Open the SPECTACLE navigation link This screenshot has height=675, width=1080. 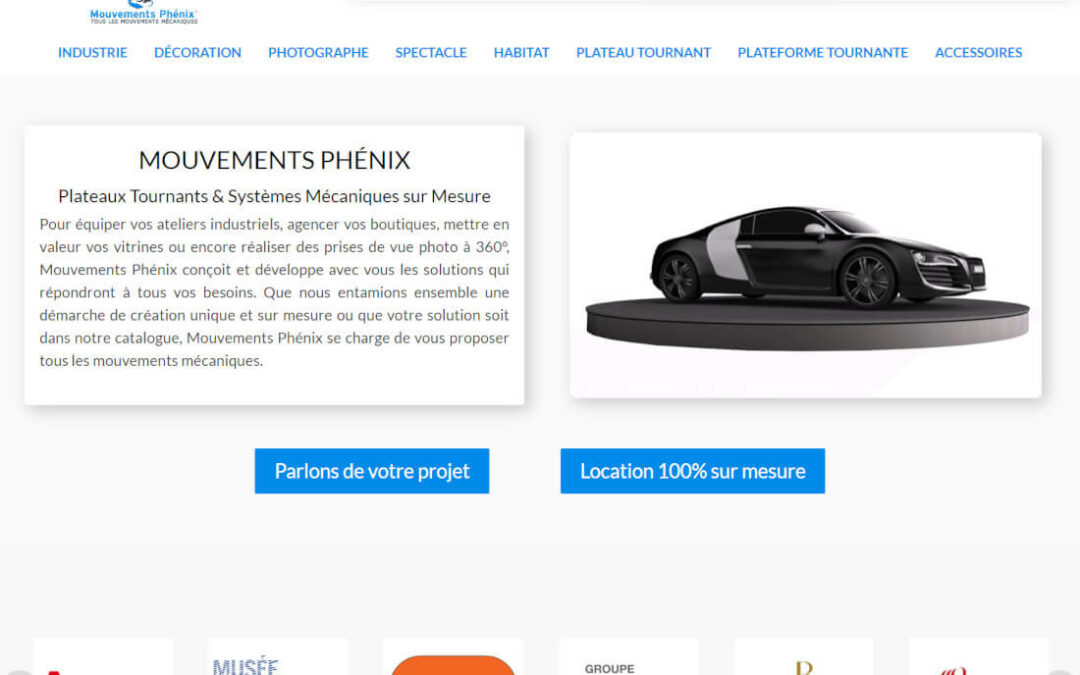[x=431, y=52]
